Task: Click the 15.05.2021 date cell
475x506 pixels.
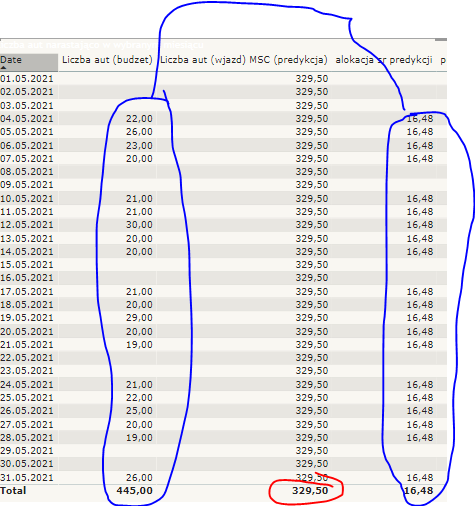Action: click(x=27, y=265)
